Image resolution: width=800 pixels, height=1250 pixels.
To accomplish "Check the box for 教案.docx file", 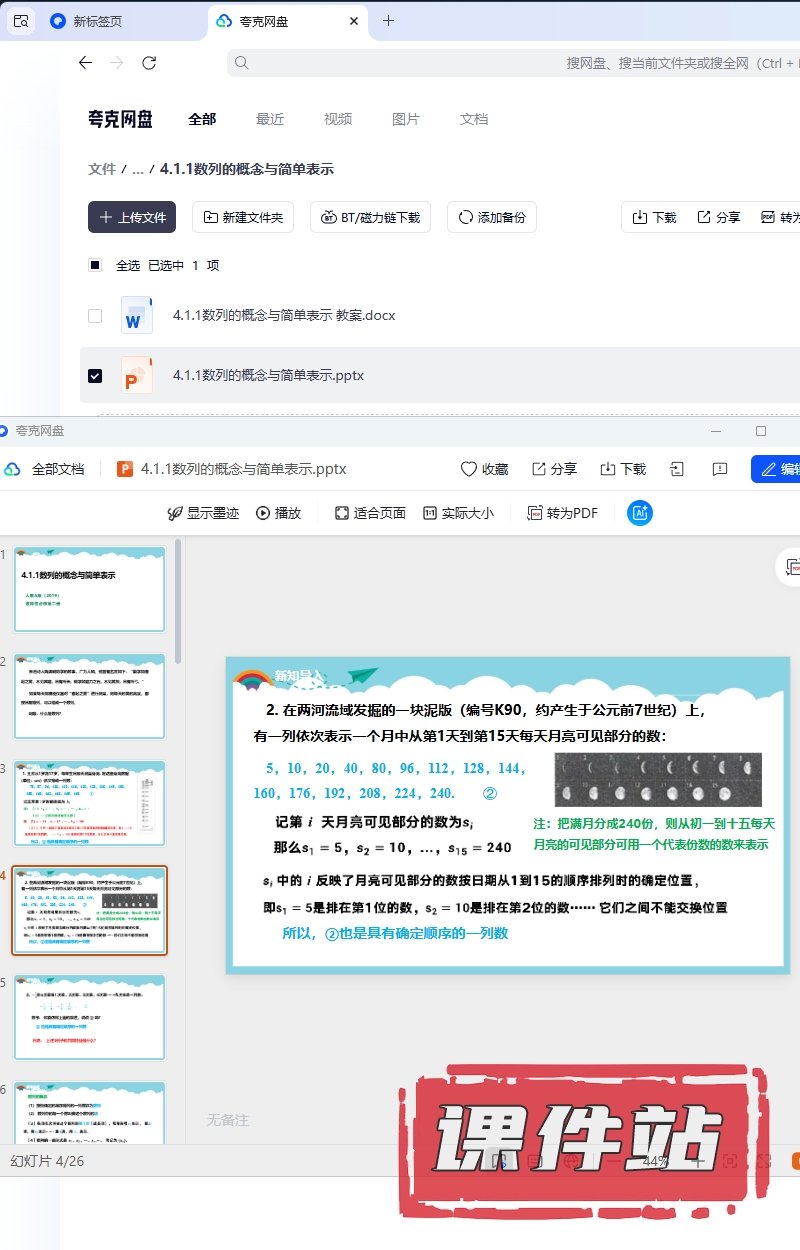I will point(95,316).
